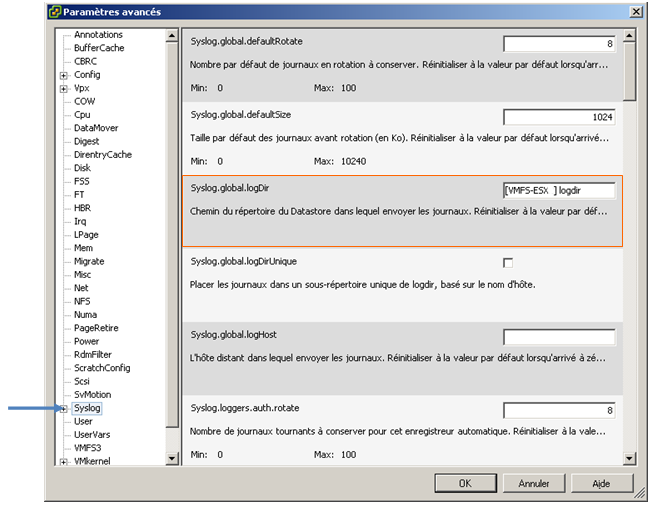651x508 pixels.
Task: Click the settings list scroll down arrow
Action: 629,459
